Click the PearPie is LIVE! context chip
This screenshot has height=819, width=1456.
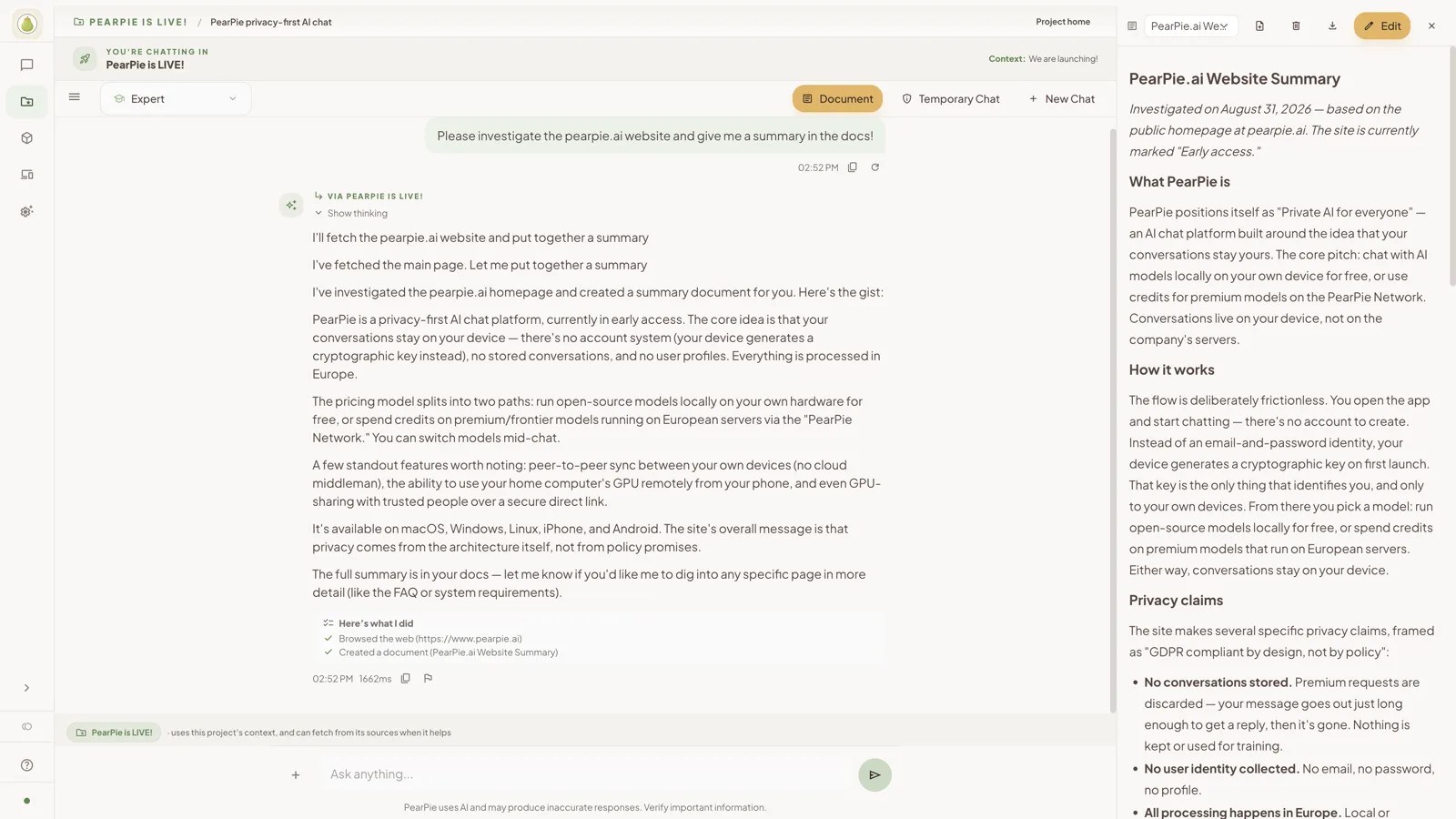coord(114,733)
